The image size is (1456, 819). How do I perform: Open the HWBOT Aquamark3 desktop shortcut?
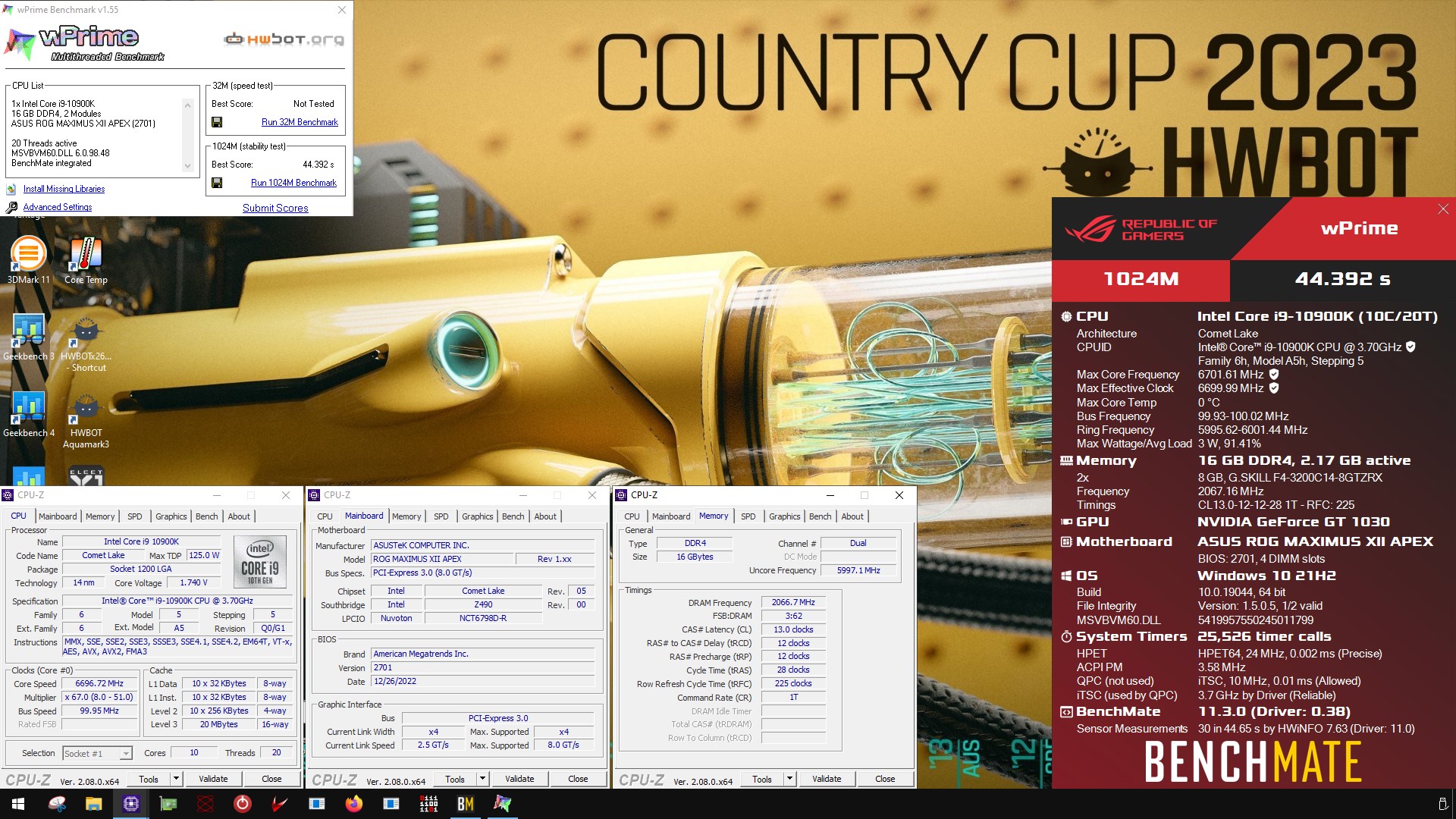86,420
